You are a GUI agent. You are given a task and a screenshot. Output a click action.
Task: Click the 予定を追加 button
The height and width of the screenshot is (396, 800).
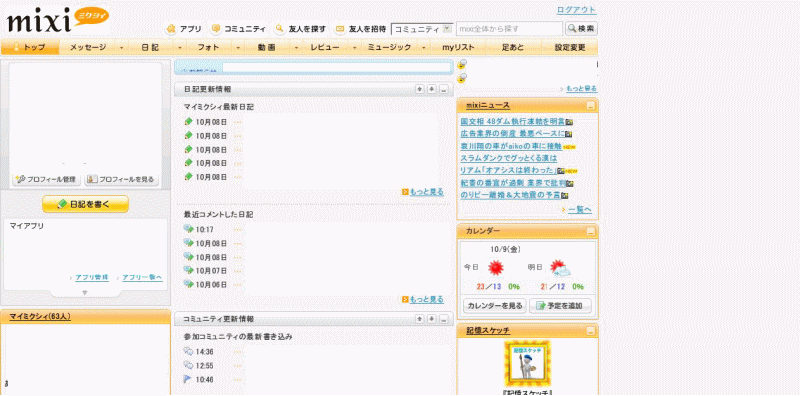pyautogui.click(x=561, y=306)
